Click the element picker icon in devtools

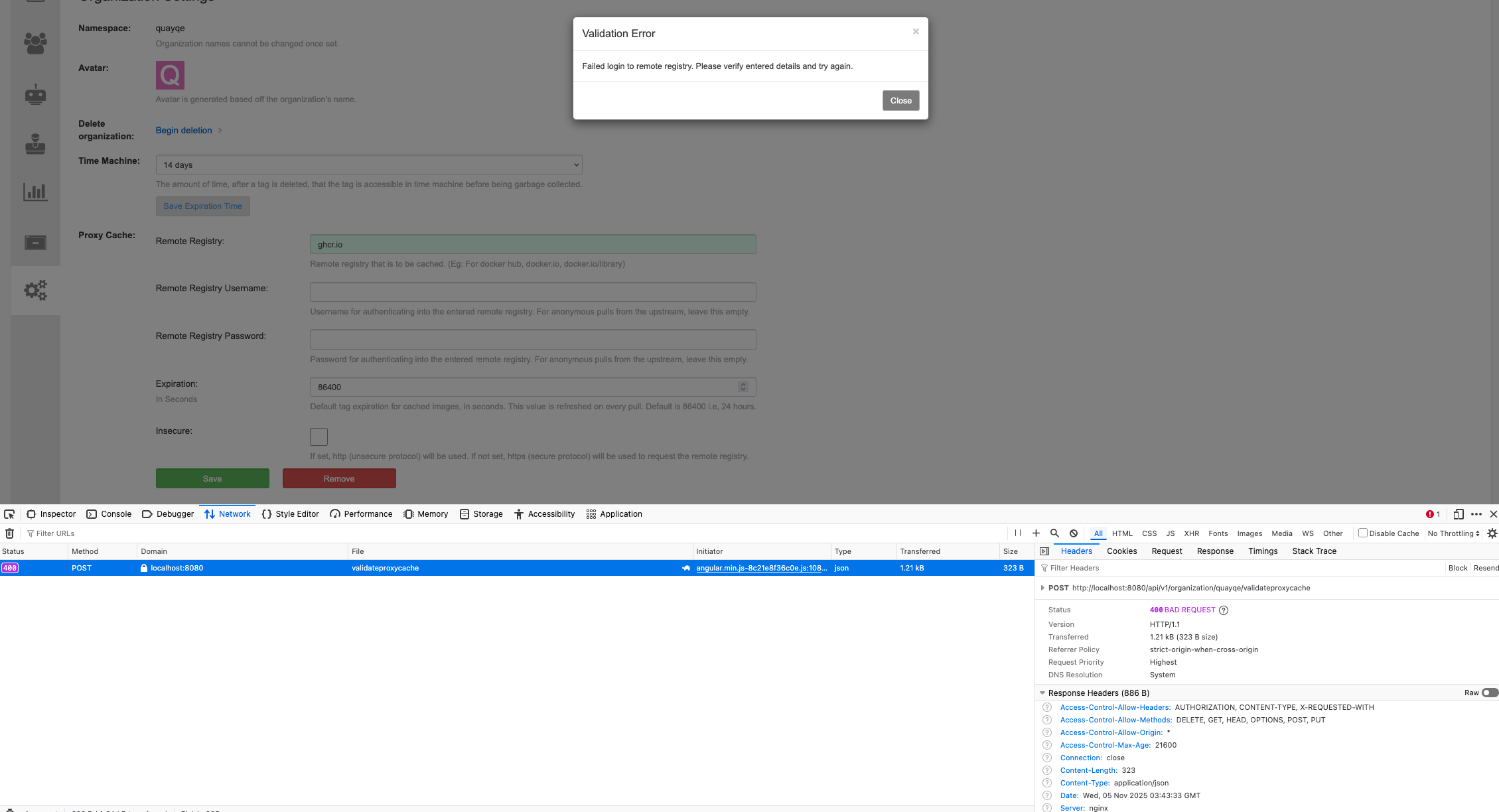9,514
